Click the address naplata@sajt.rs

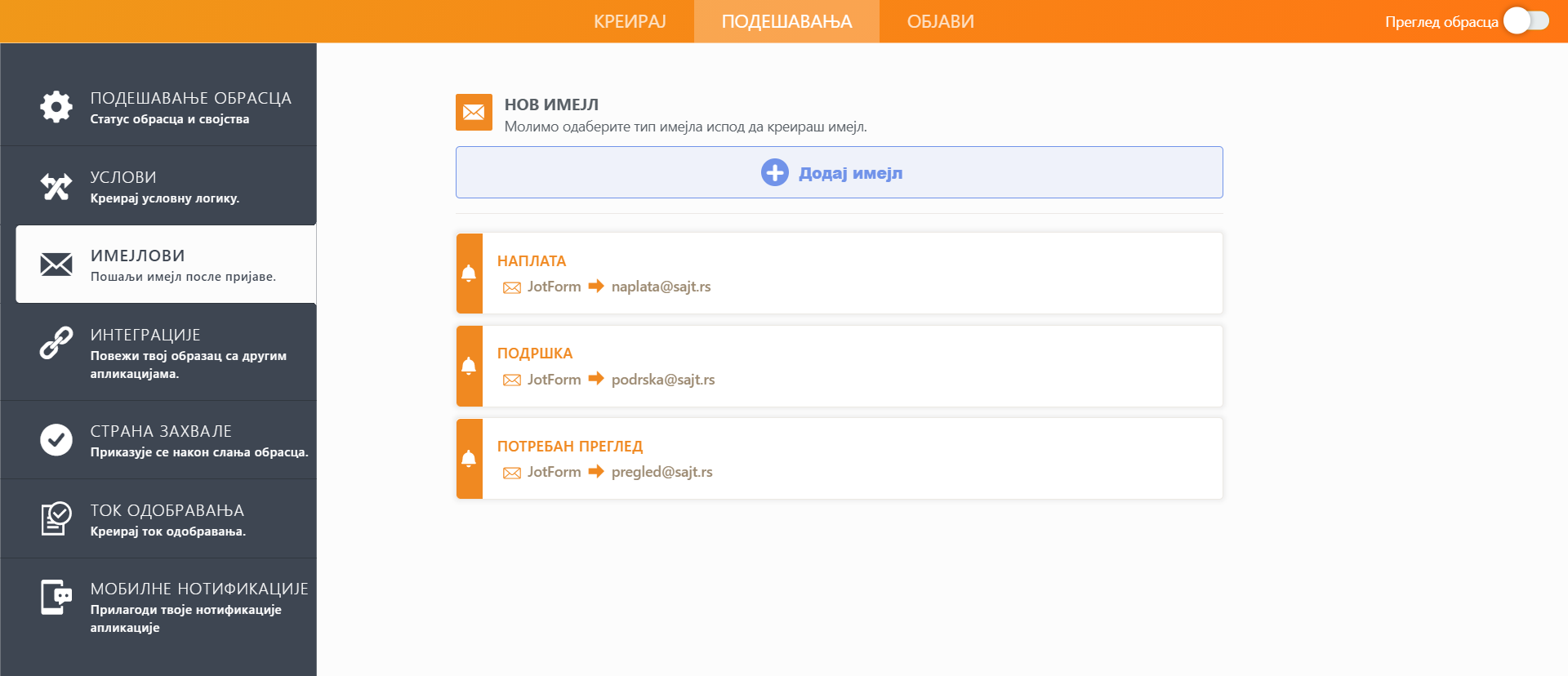661,287
